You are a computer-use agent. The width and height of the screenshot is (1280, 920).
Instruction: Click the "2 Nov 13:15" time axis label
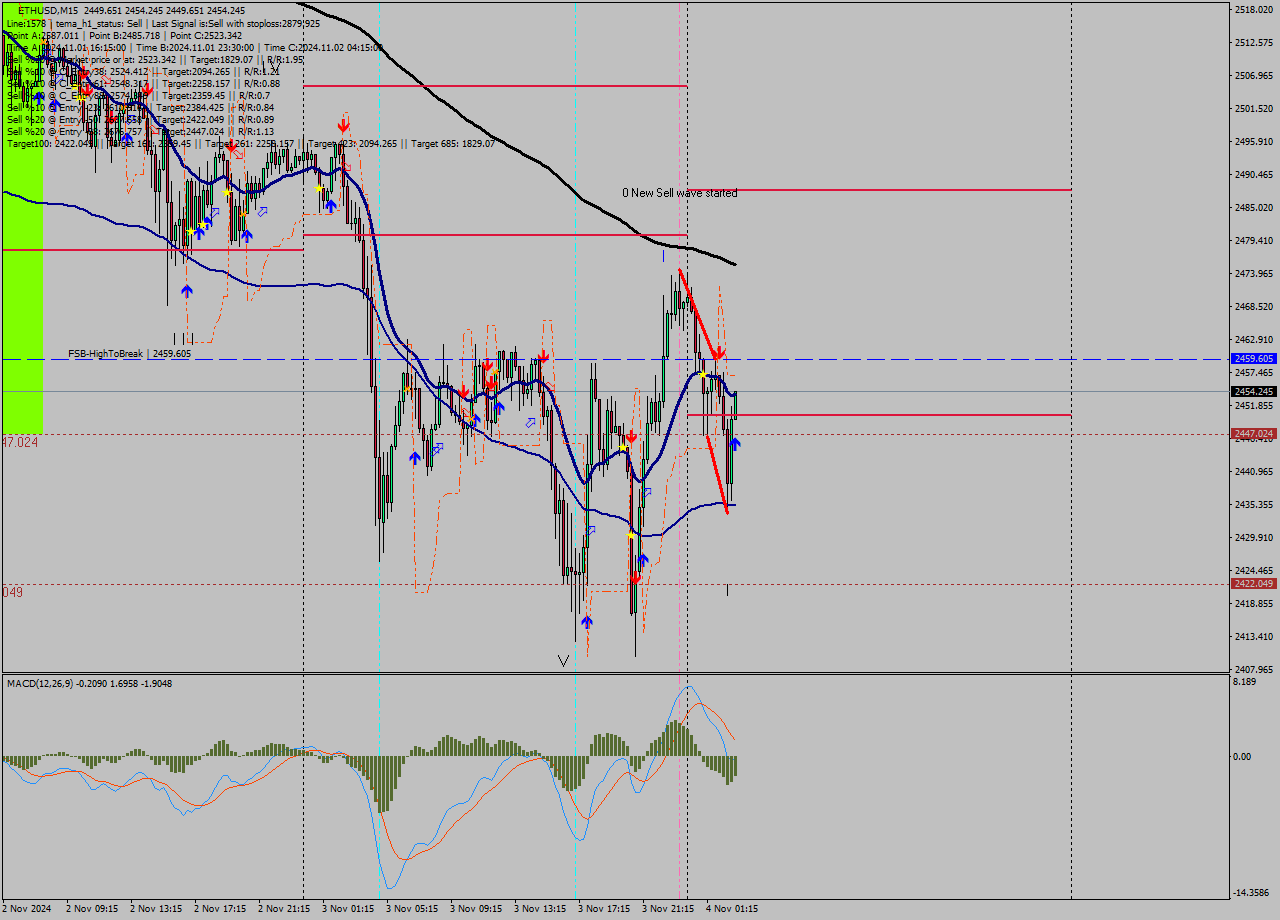click(x=156, y=909)
